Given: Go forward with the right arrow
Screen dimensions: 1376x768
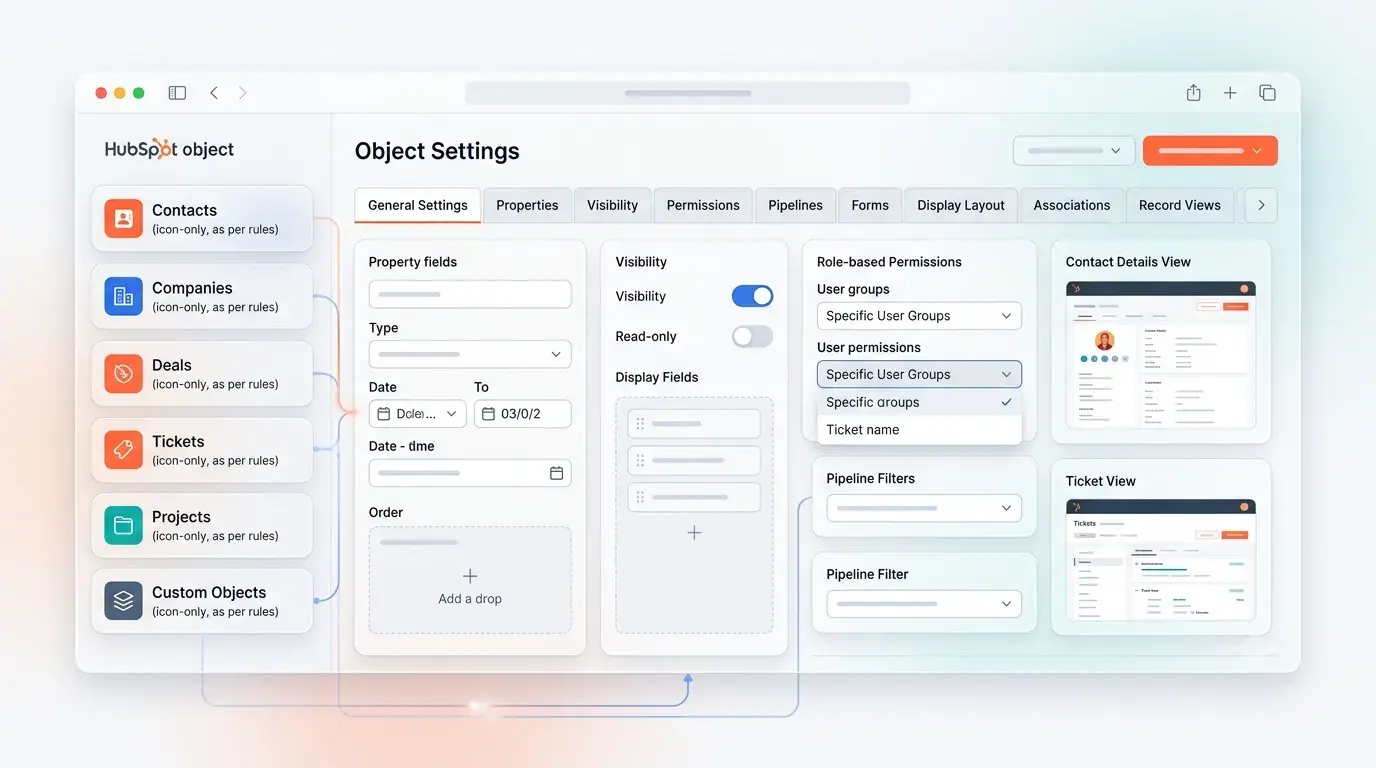Looking at the screenshot, I should [x=242, y=93].
